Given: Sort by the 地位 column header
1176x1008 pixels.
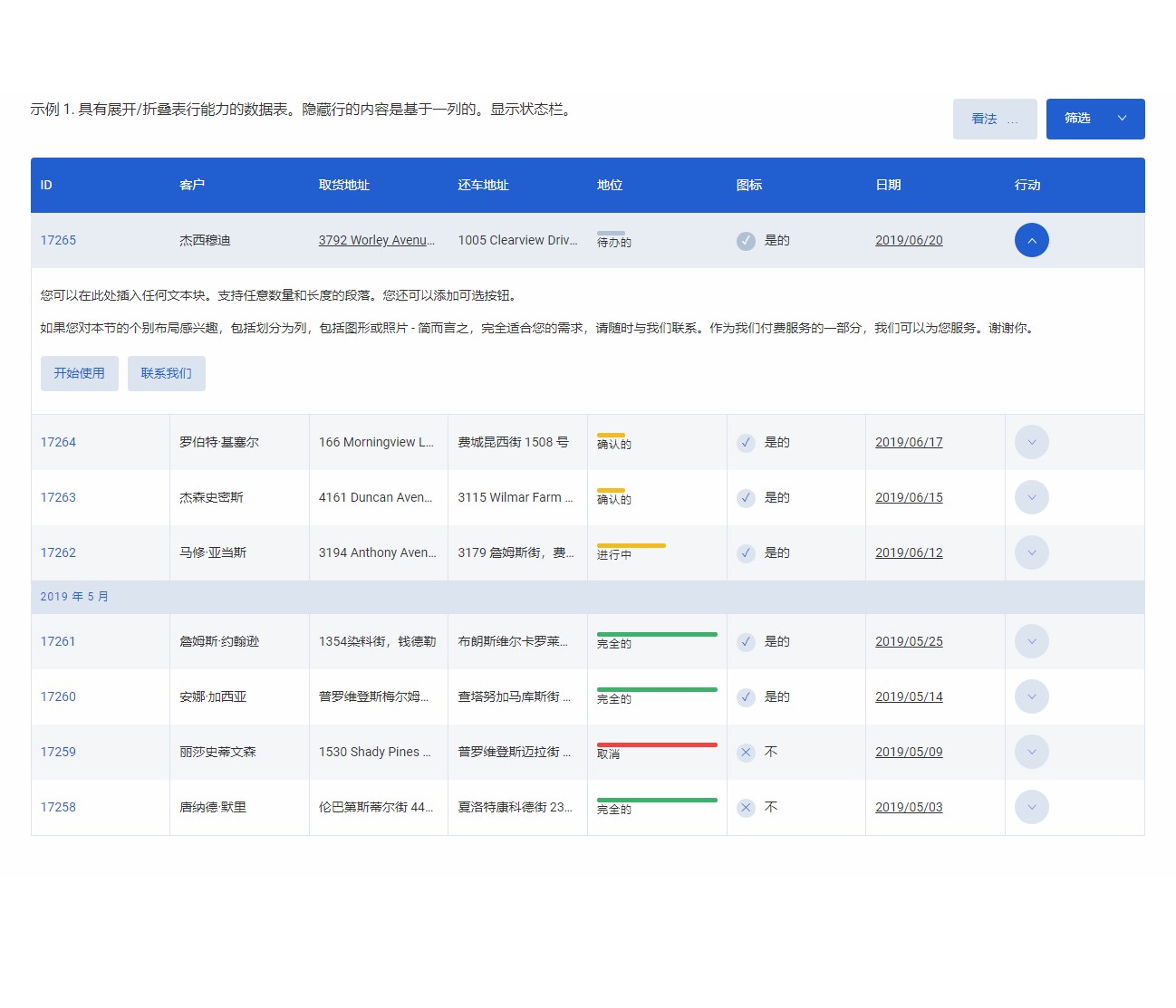Looking at the screenshot, I should 610,185.
